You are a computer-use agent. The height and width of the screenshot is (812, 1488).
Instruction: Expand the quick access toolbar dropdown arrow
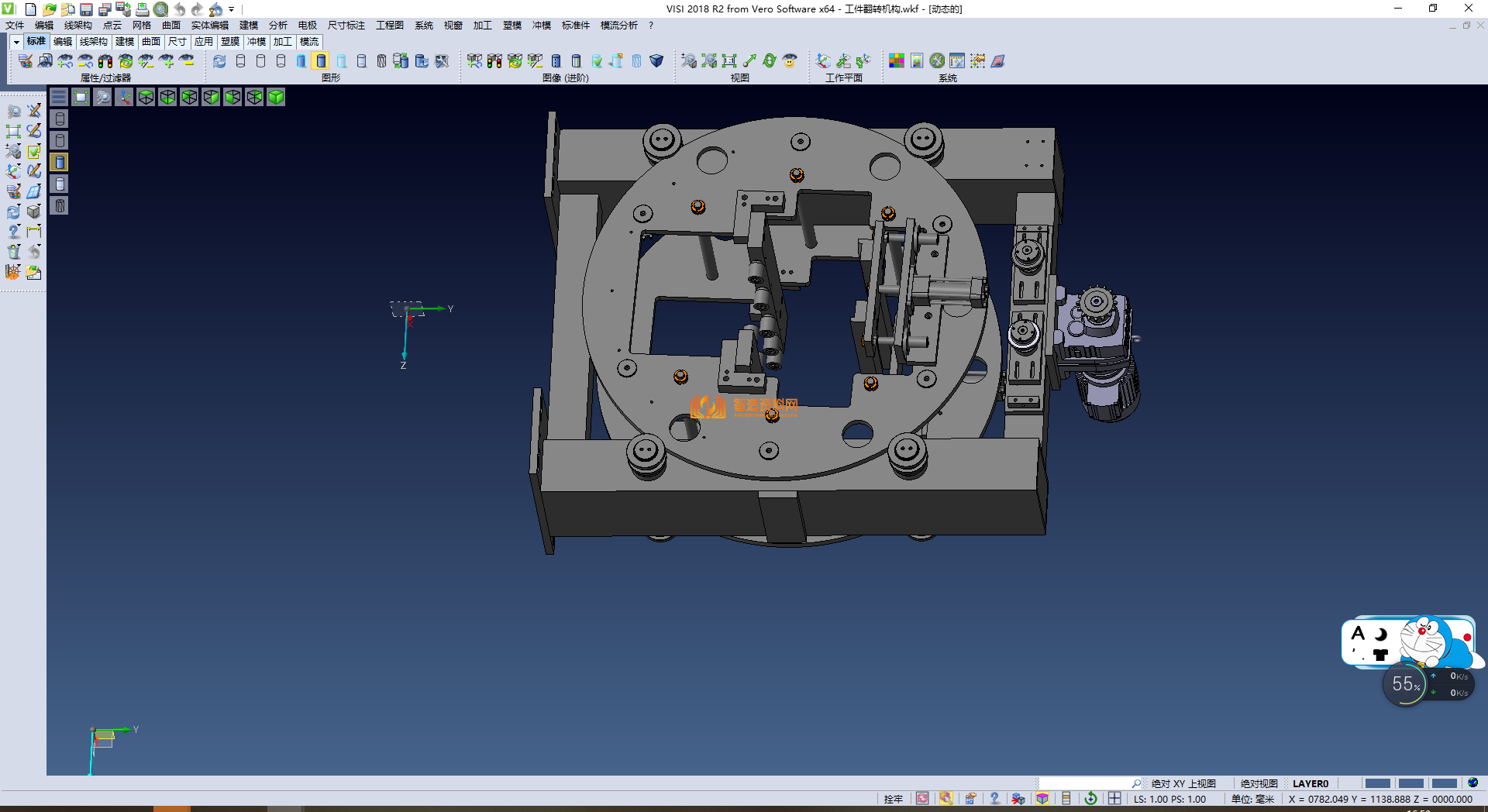coord(232,9)
